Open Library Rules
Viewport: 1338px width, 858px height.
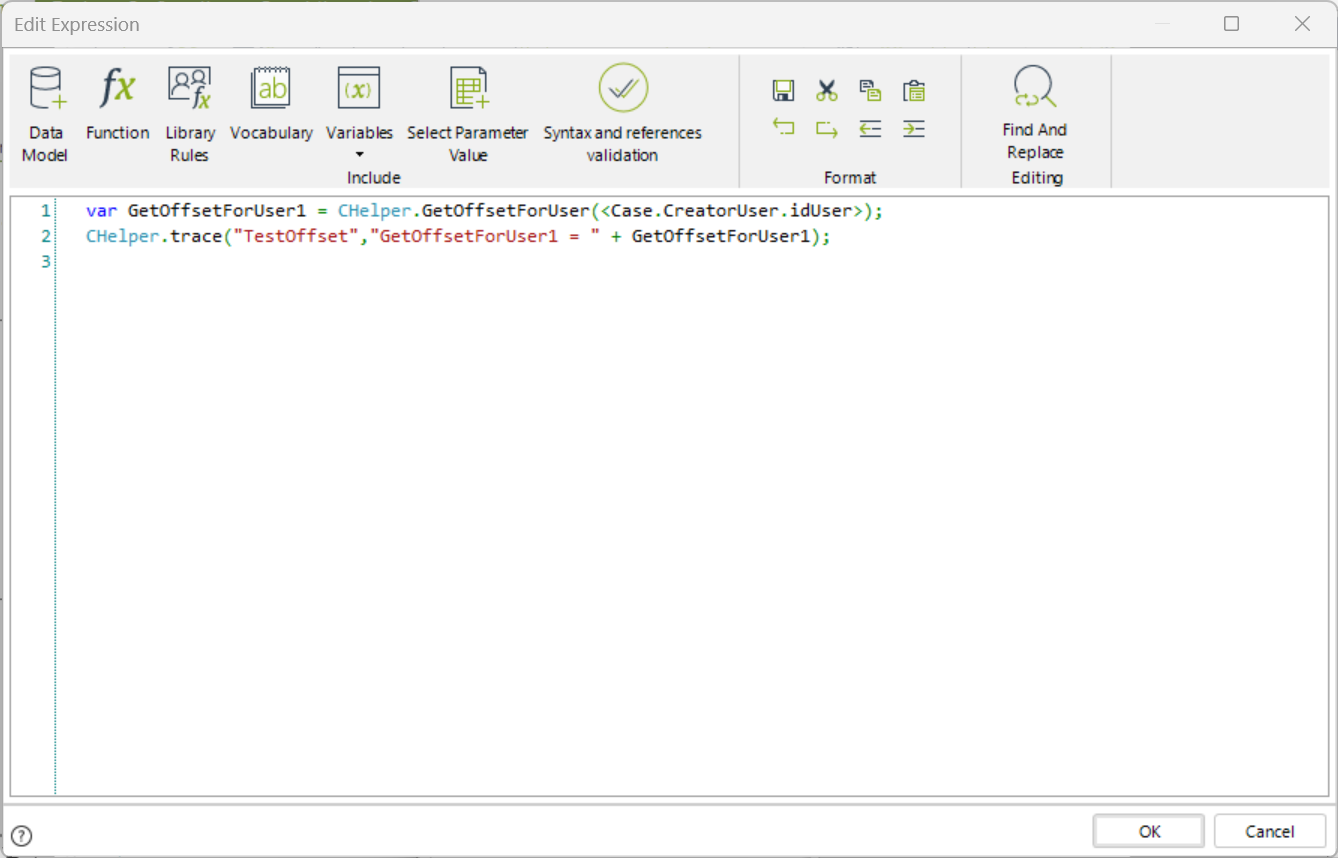189,113
